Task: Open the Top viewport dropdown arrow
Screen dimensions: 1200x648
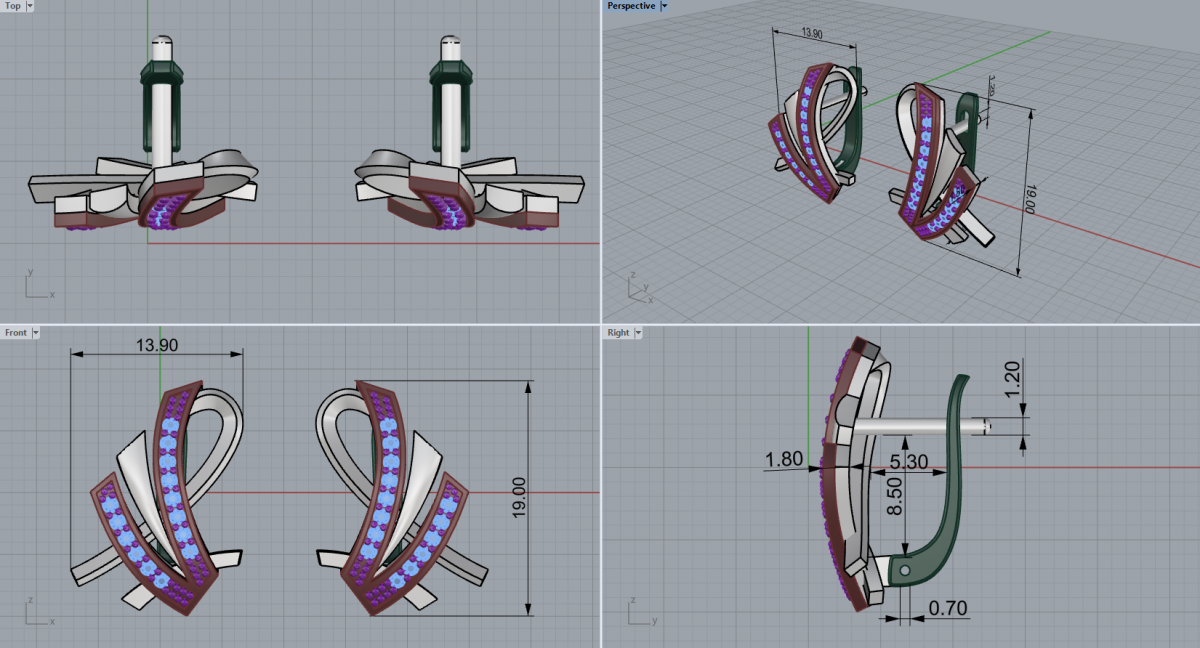Action: pyautogui.click(x=29, y=6)
